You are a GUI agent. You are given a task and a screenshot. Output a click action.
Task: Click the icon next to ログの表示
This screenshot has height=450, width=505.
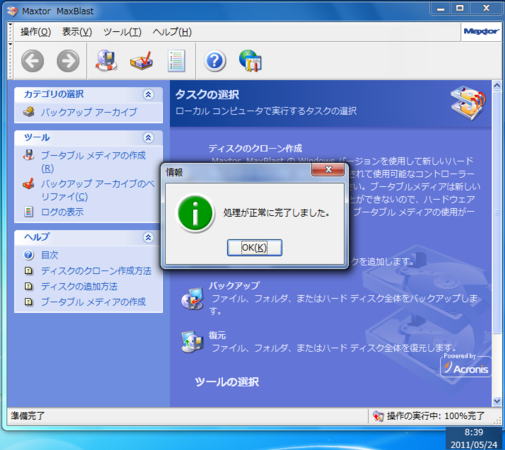(29, 212)
